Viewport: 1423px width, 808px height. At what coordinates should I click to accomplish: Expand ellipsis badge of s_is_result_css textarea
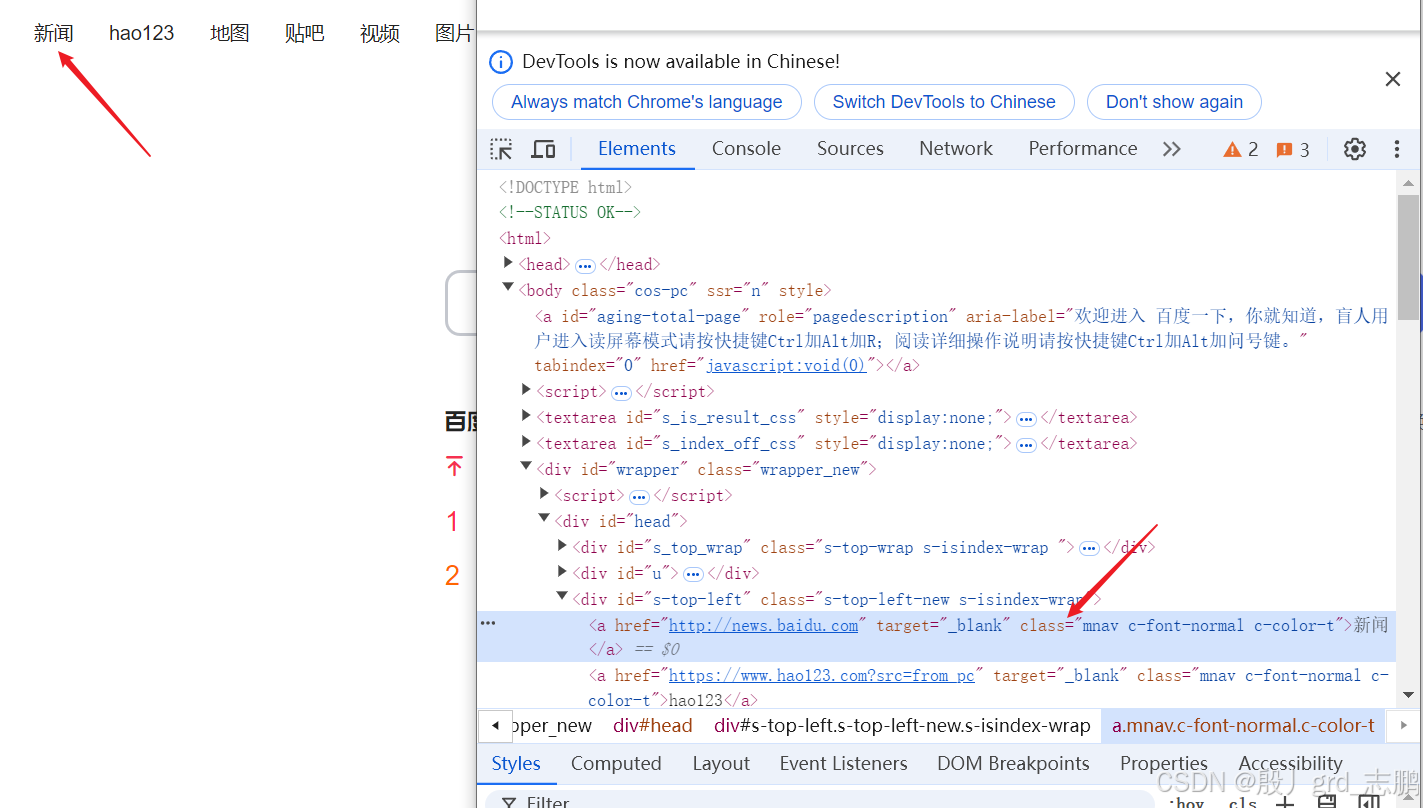[1026, 418]
